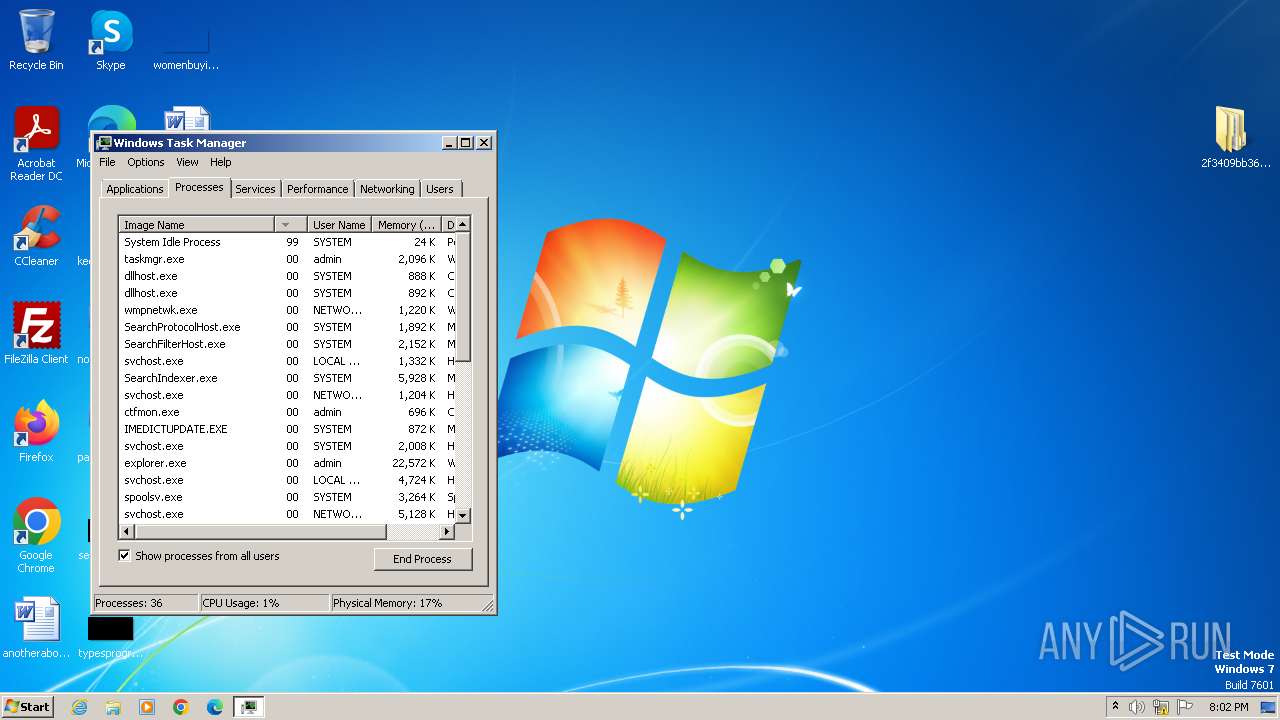1280x720 pixels.
Task: Select the explorer.exe process row
Action: (x=287, y=463)
